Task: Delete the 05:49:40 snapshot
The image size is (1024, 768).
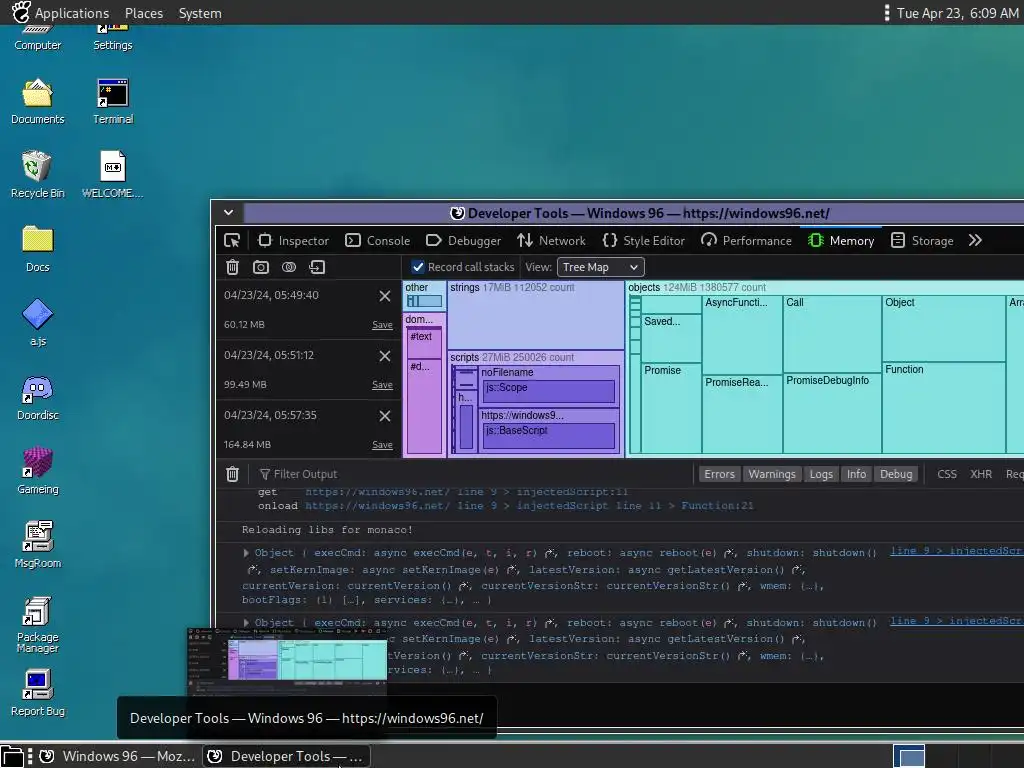Action: tap(385, 296)
